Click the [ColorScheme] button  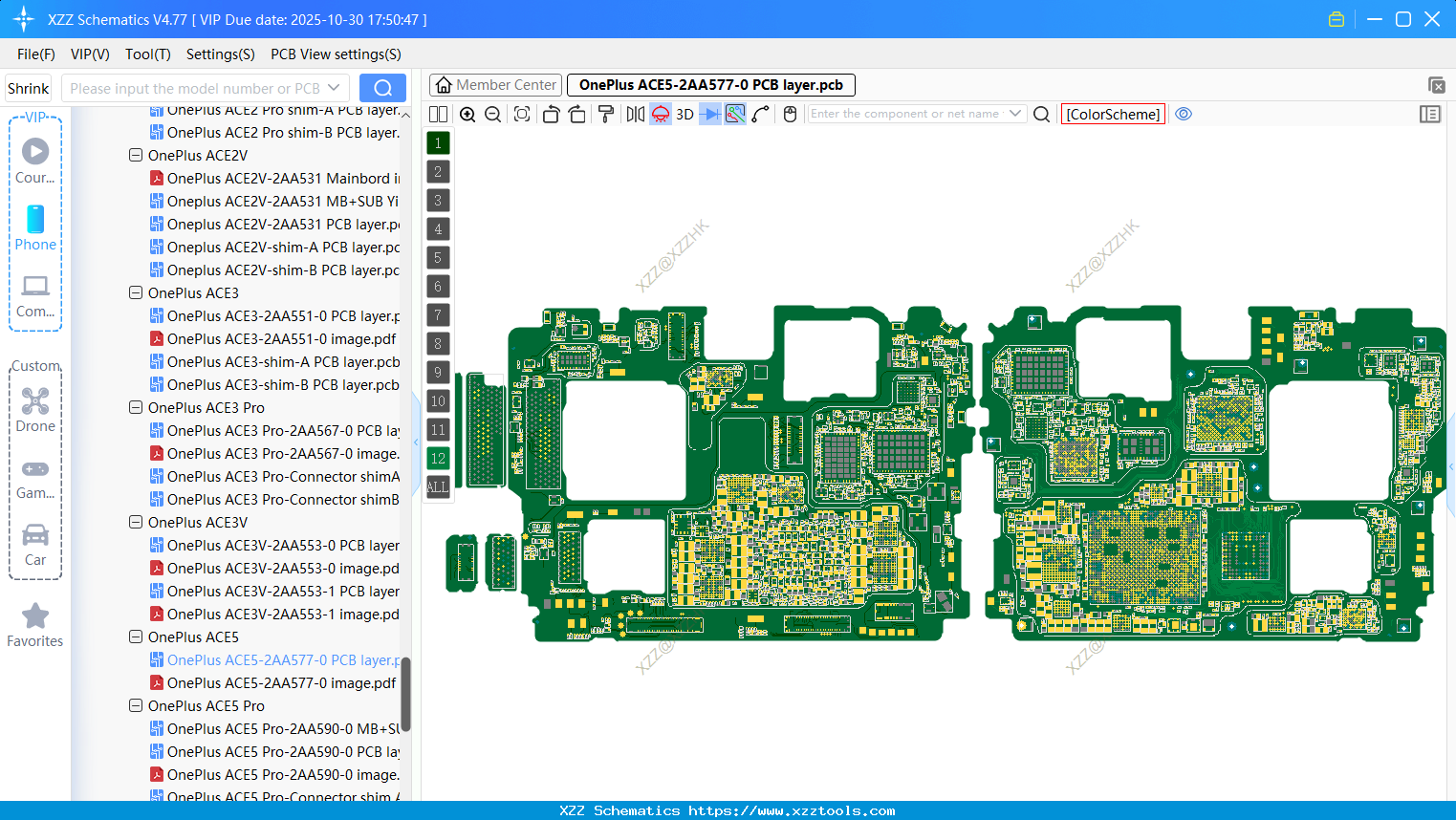click(x=1113, y=114)
